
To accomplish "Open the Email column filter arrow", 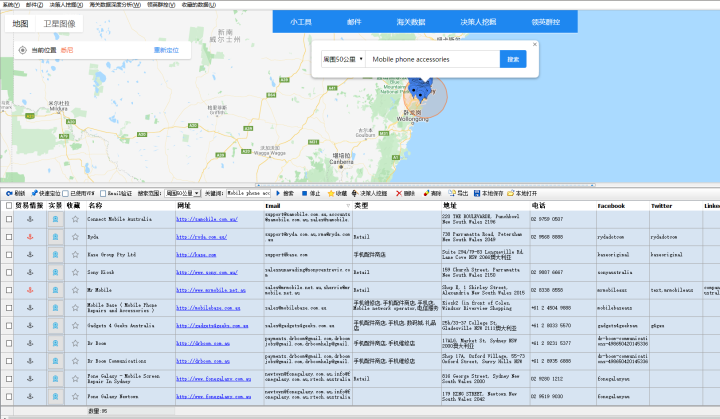I will 348,206.
